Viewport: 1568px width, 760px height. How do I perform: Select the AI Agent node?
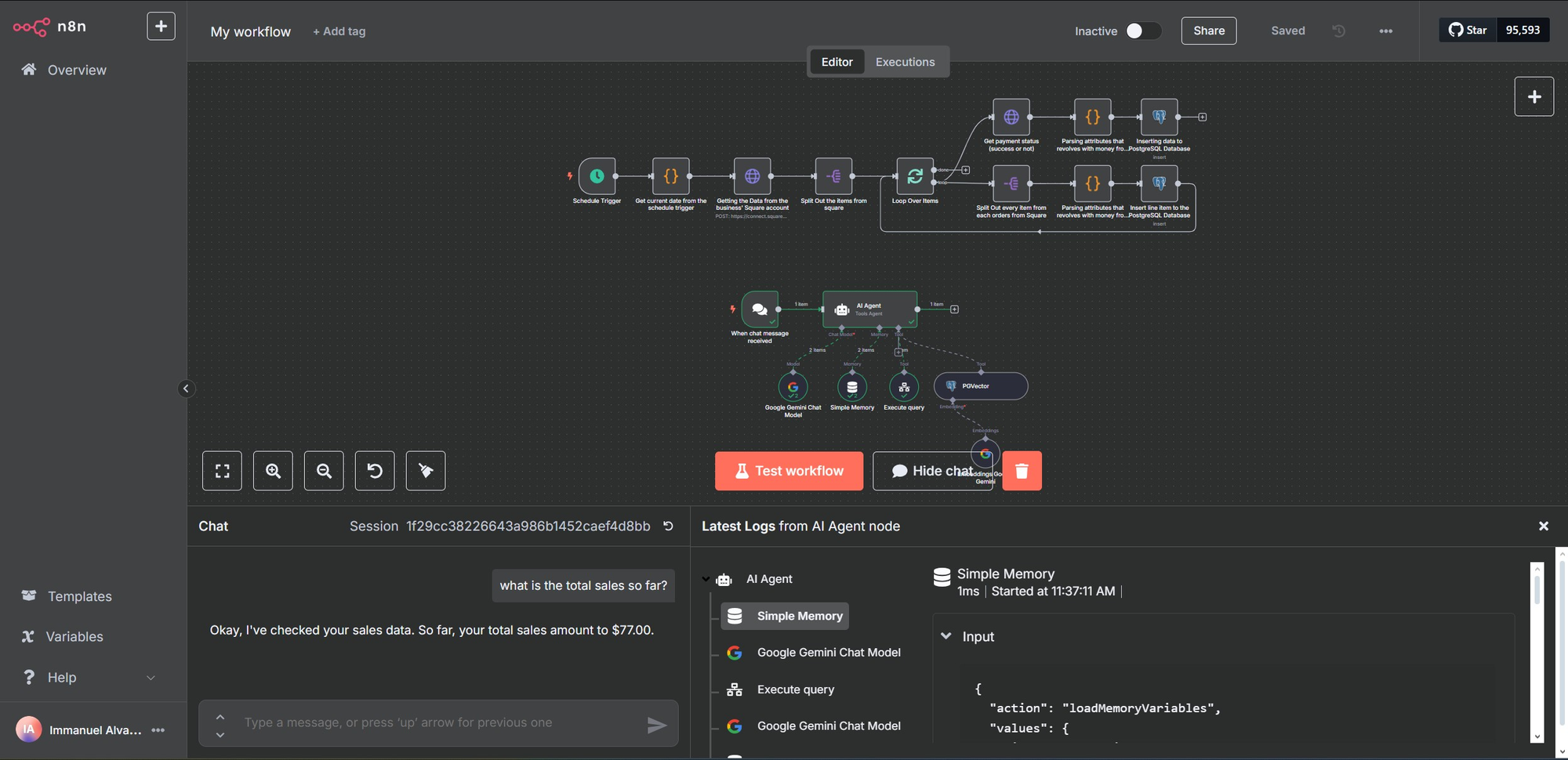869,309
